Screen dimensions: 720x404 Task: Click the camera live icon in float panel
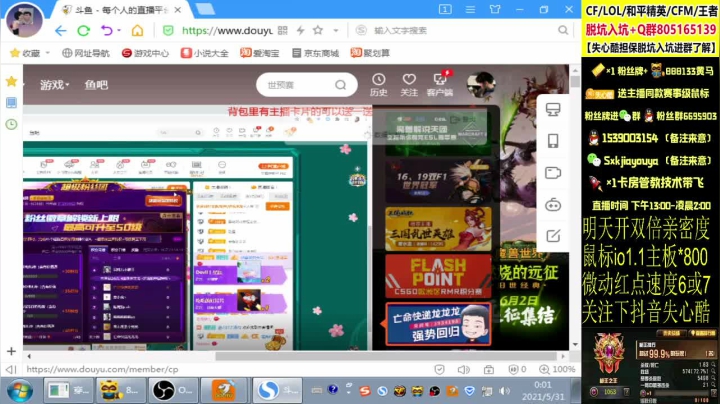point(553,173)
